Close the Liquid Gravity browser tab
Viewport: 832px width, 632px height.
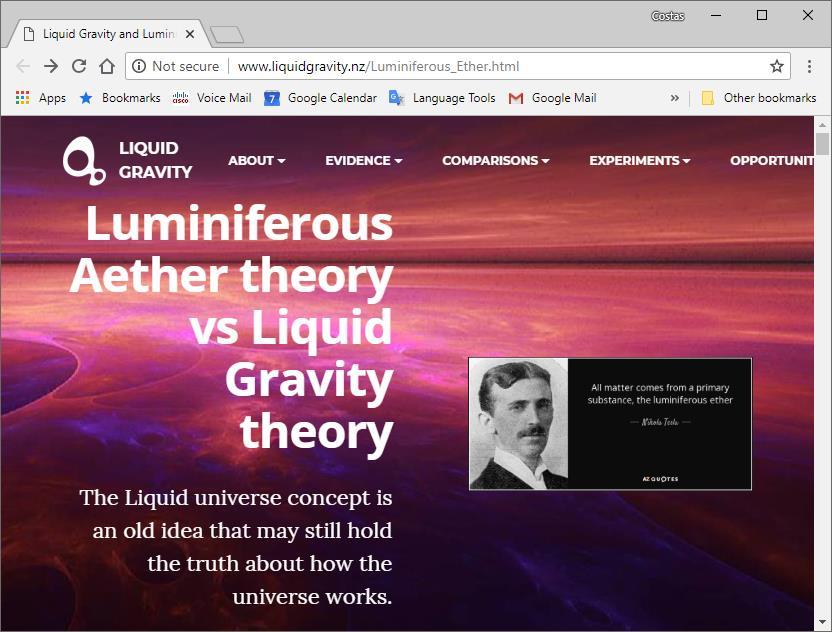click(189, 34)
